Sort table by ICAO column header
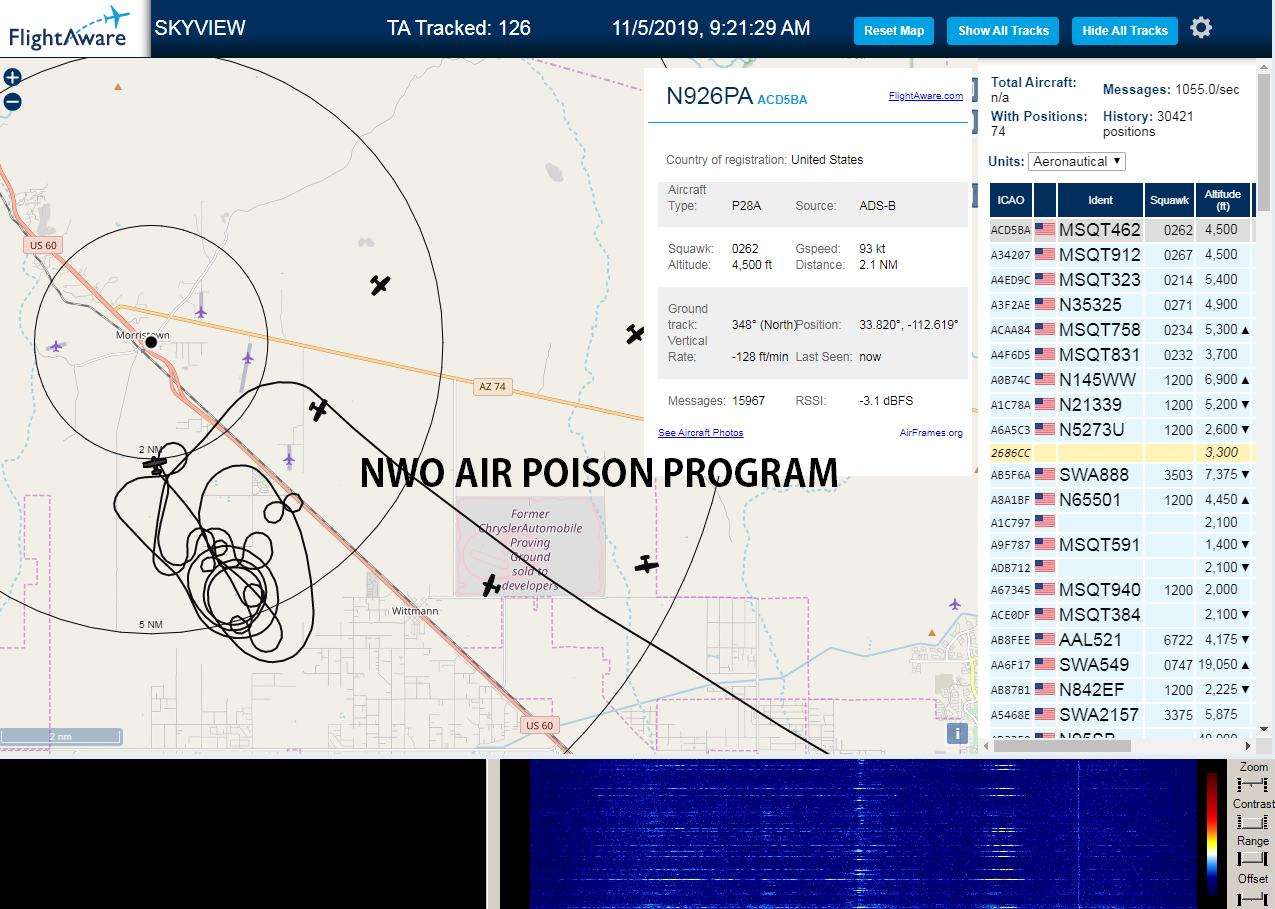Viewport: 1275px width, 909px height. click(1011, 200)
